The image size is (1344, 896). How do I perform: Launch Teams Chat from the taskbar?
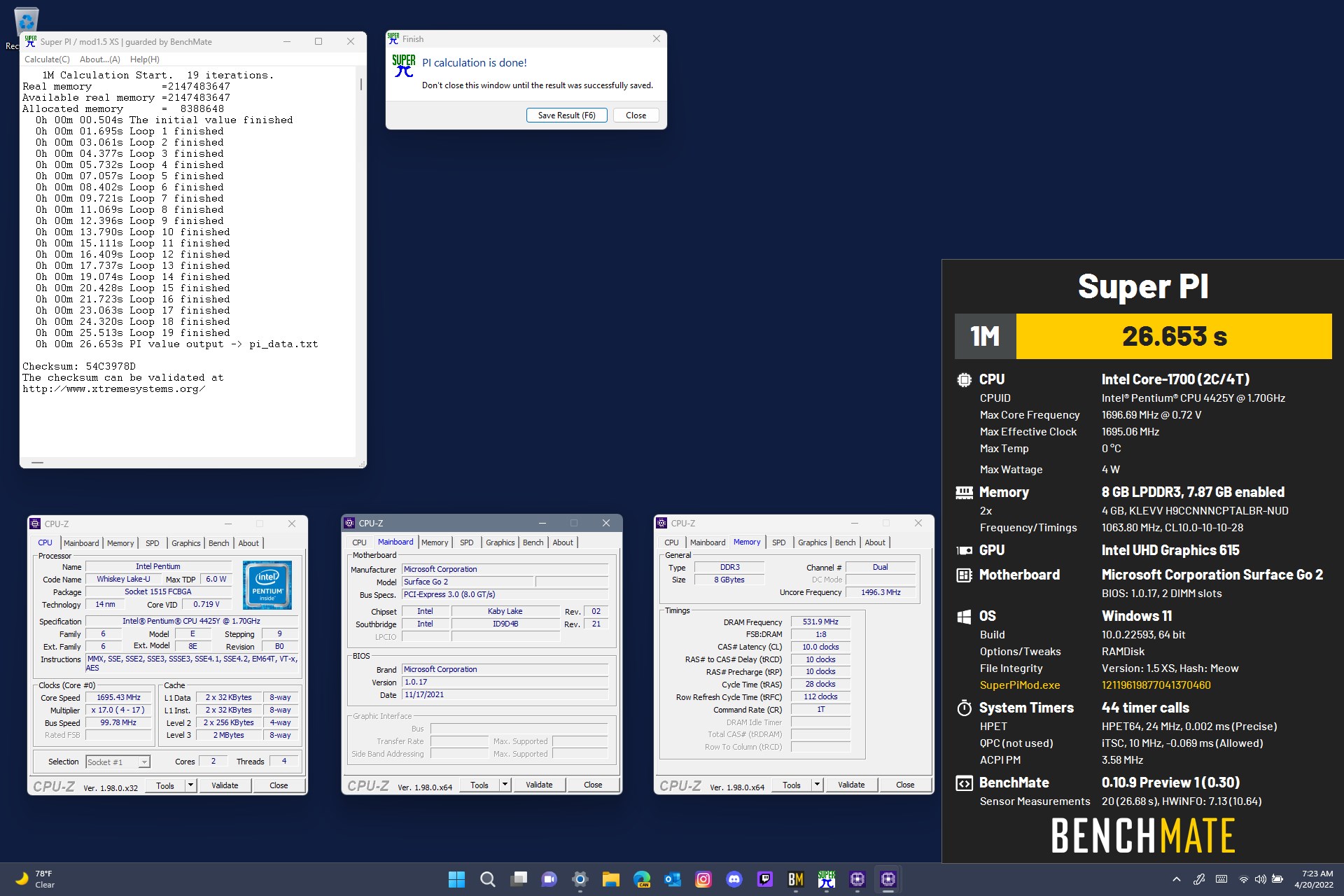tap(549, 879)
